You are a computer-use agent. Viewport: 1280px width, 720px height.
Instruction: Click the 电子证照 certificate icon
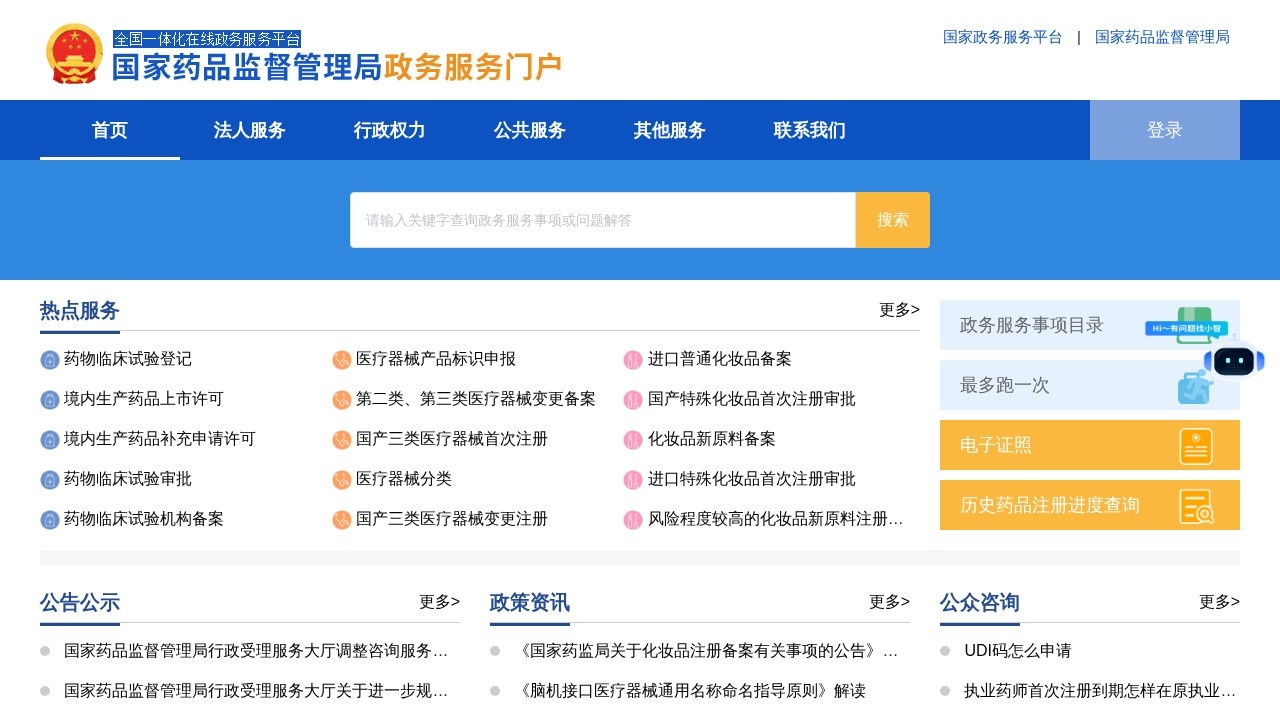click(x=1196, y=446)
